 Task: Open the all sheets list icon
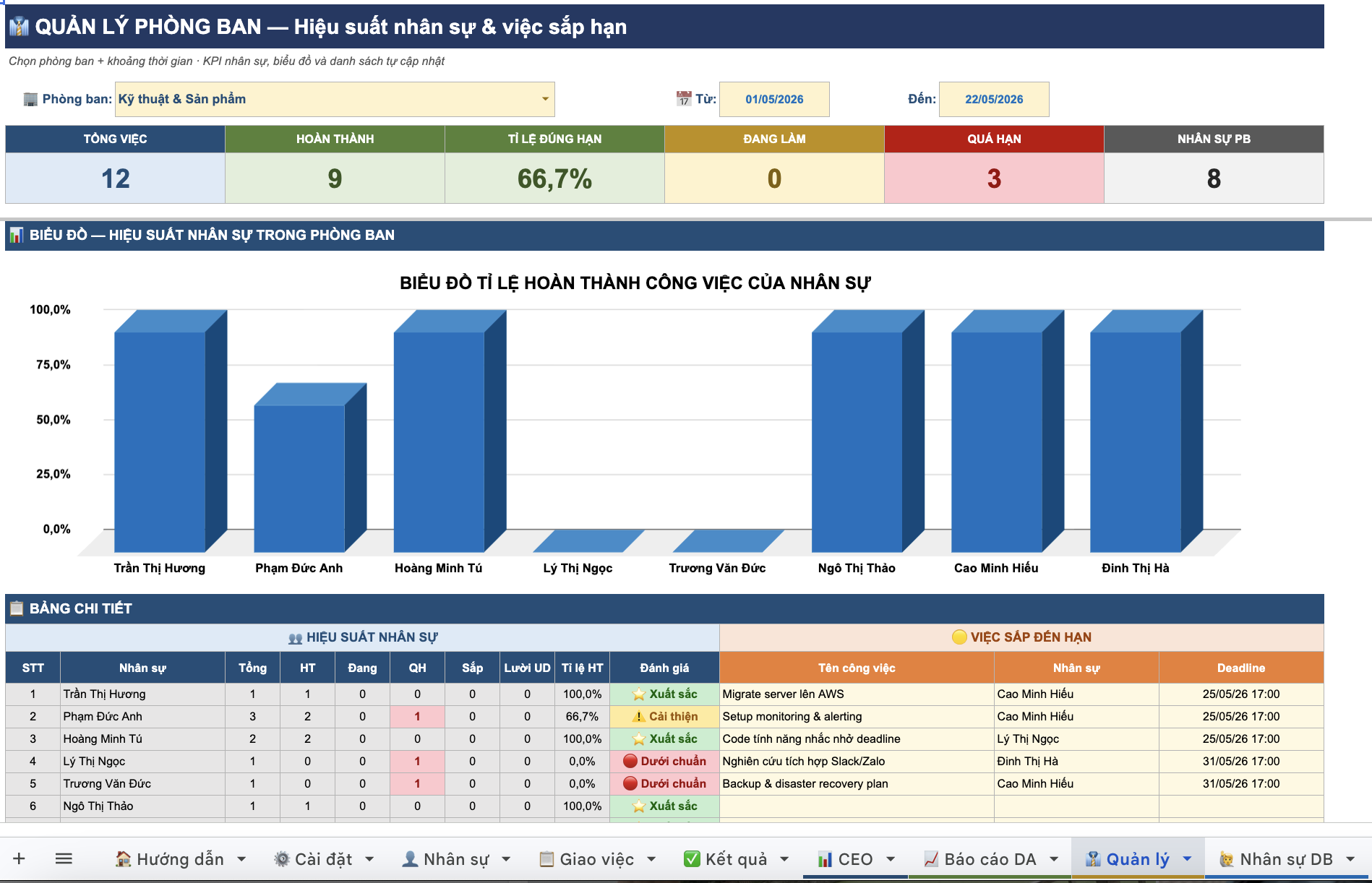coord(64,858)
